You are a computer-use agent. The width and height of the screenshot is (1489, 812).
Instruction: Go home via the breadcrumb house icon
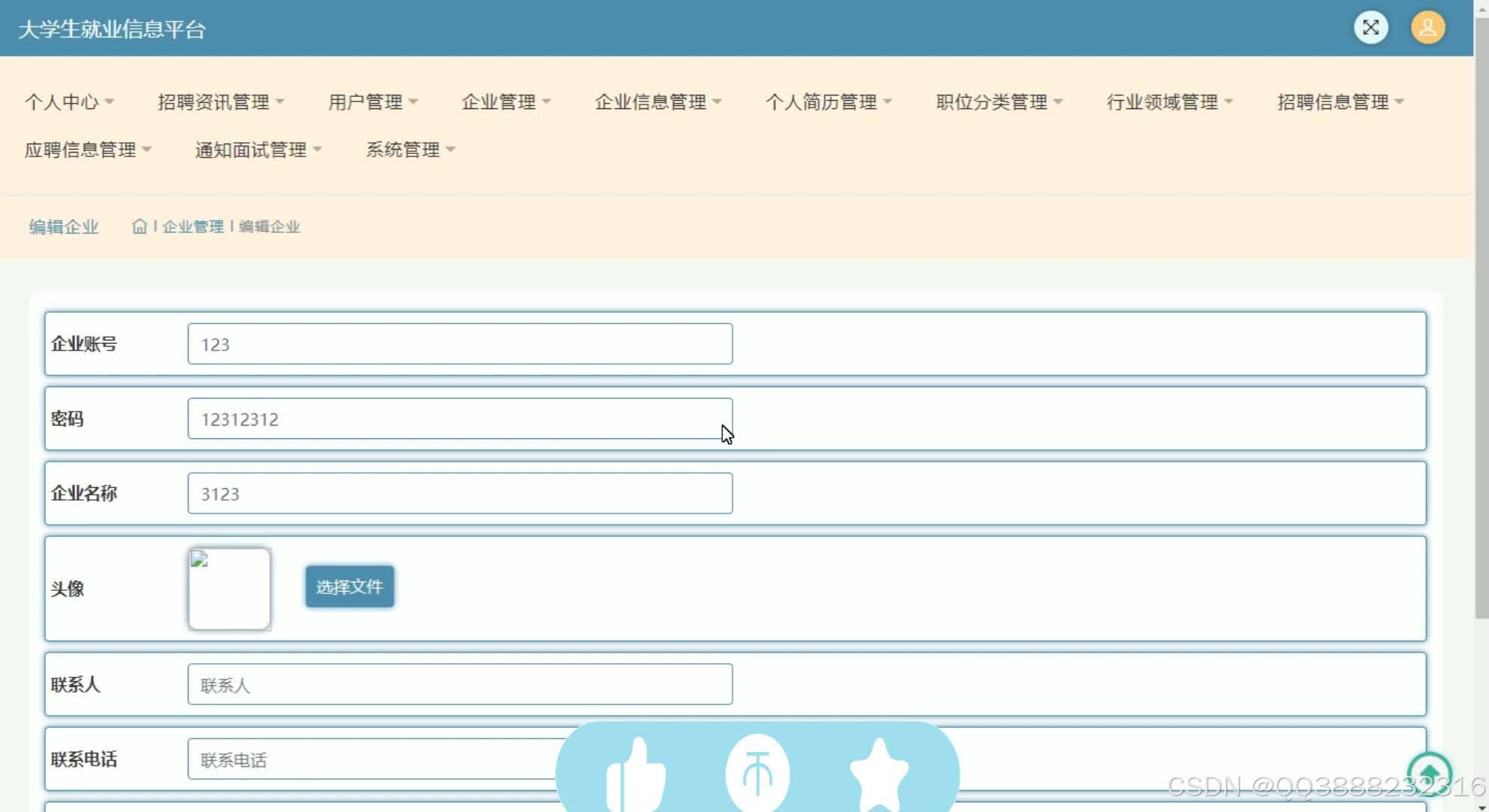pyautogui.click(x=139, y=226)
